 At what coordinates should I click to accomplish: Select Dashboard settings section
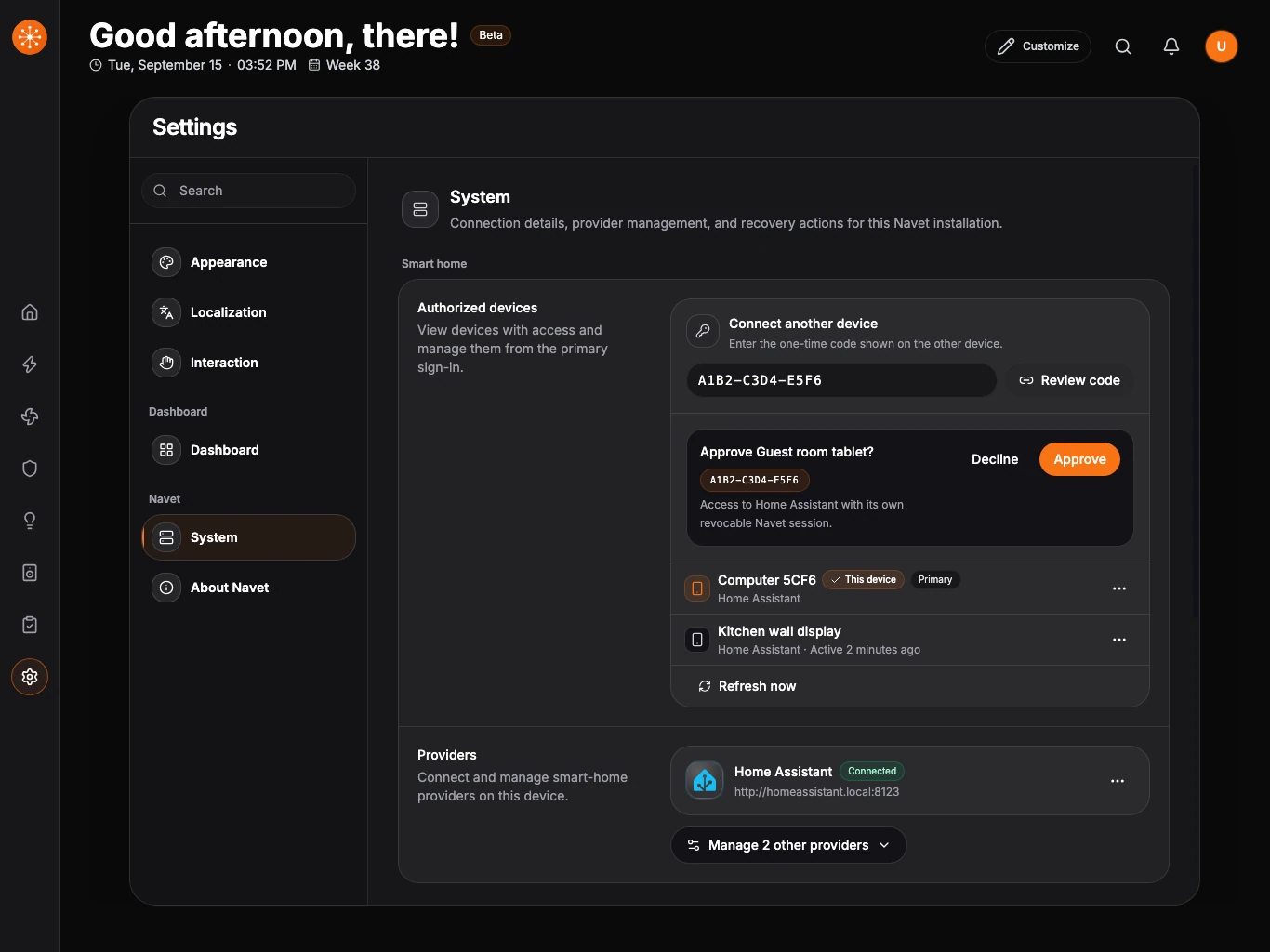click(x=248, y=450)
